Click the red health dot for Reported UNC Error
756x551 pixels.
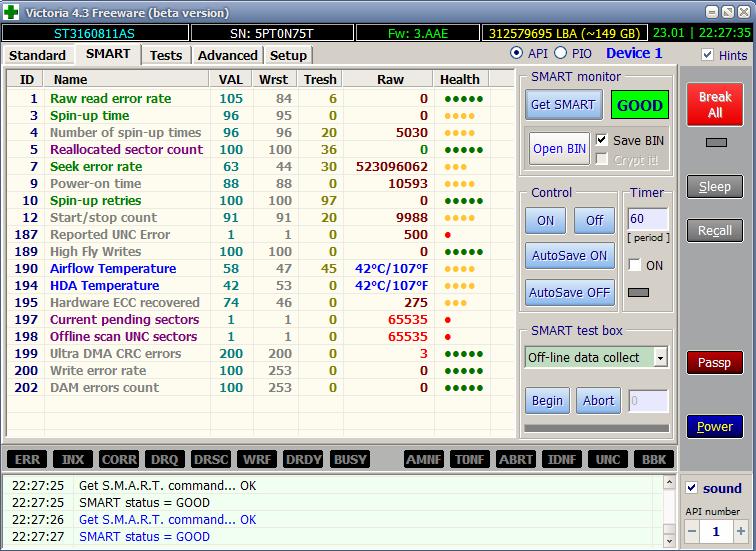pyautogui.click(x=448, y=235)
